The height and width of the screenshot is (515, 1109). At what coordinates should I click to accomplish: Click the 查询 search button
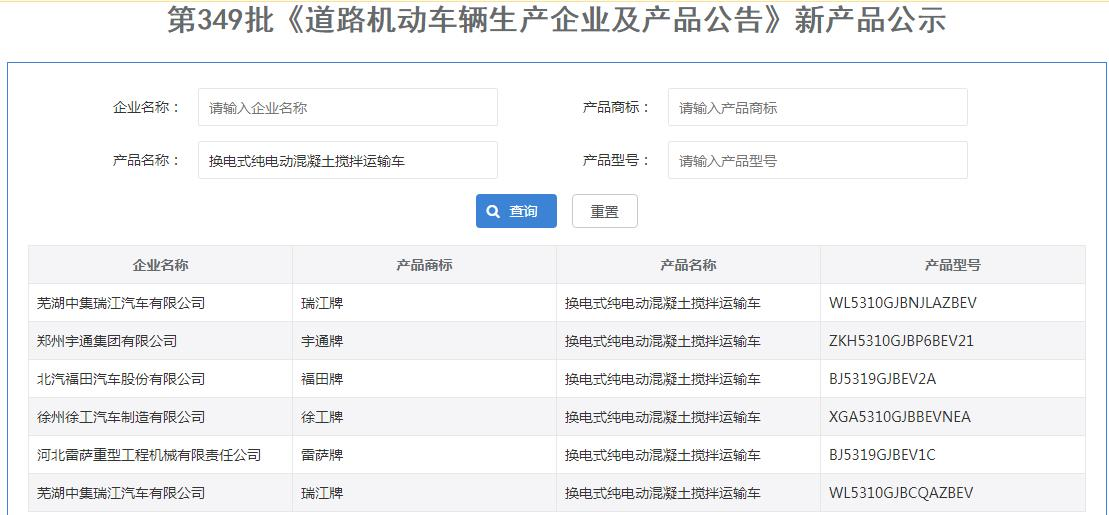tap(516, 212)
